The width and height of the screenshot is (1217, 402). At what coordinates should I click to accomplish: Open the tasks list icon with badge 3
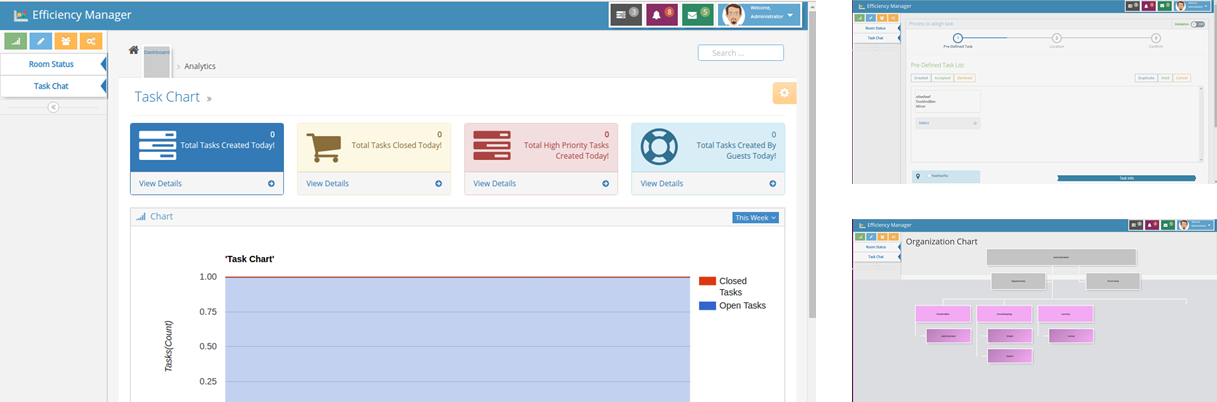625,15
